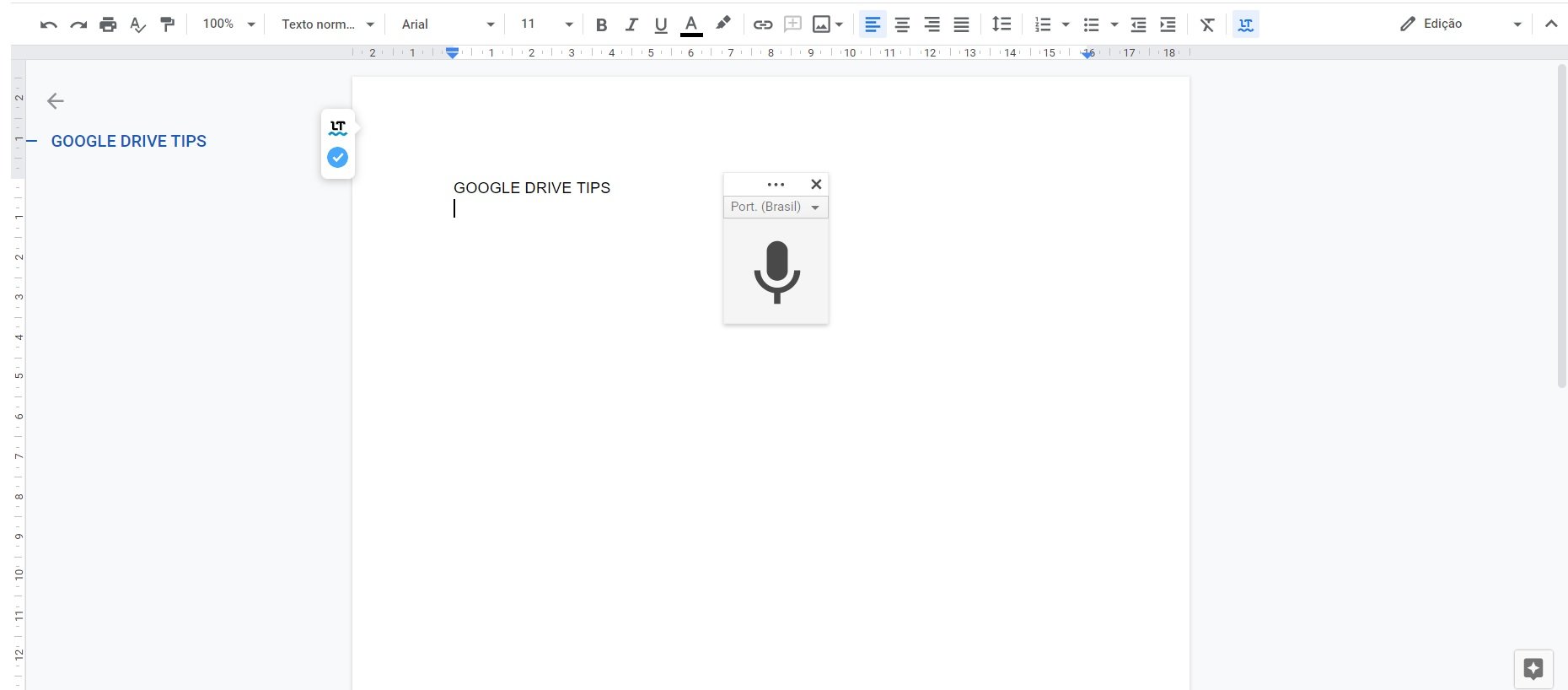Open the Edição editing mode dropdown
Screen dimensions: 1568x690
[x=1461, y=24]
